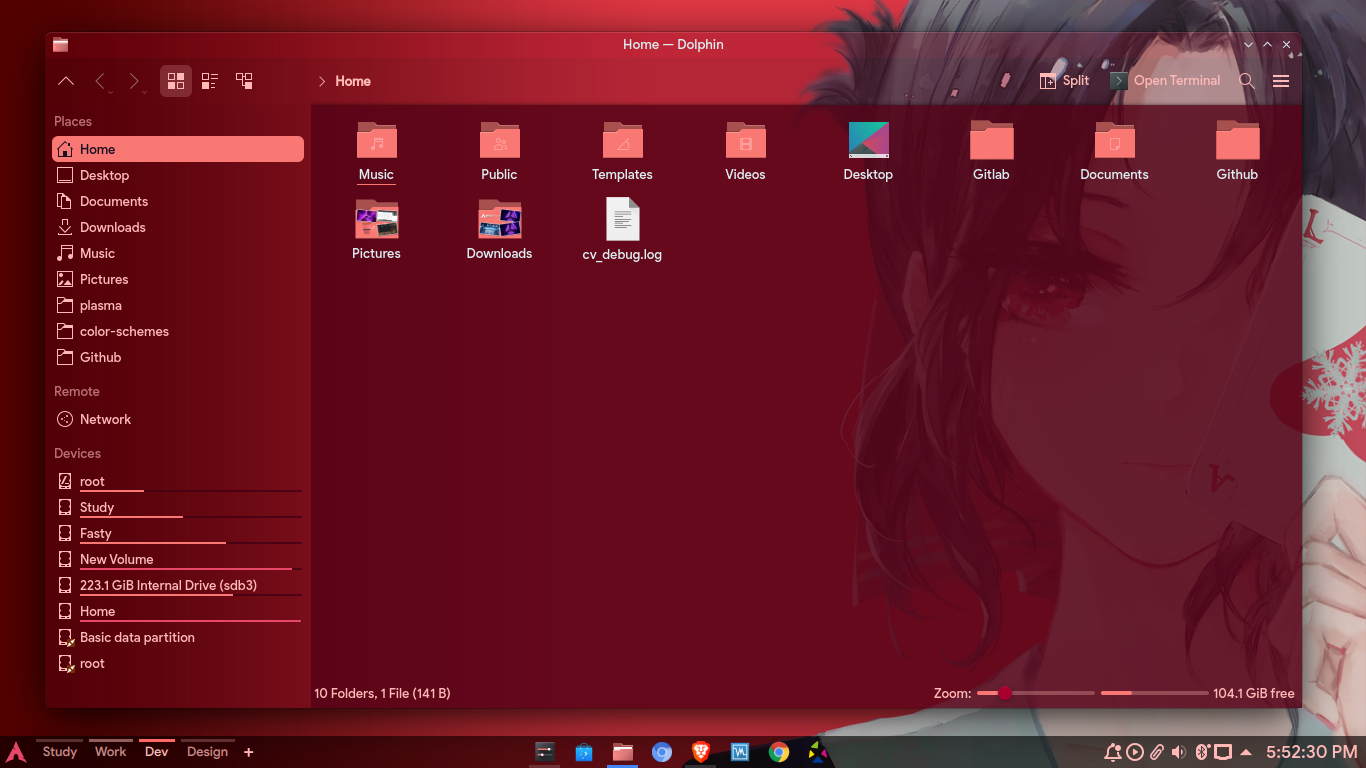This screenshot has height=768, width=1366.
Task: Open Downloads in the Places panel
Action: click(178, 227)
